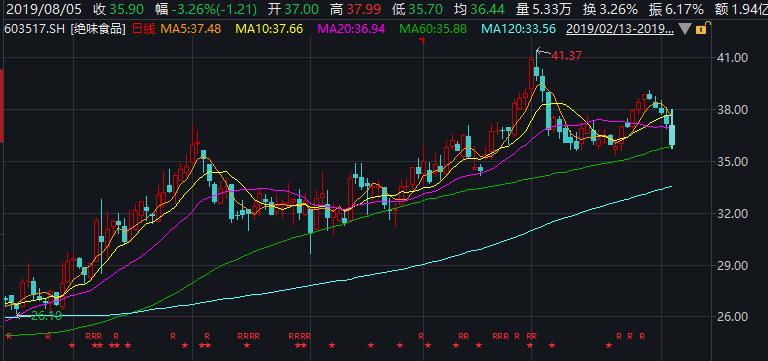Open the 2019/02/13-2019... date range link
768x361 pixels.
click(620, 29)
